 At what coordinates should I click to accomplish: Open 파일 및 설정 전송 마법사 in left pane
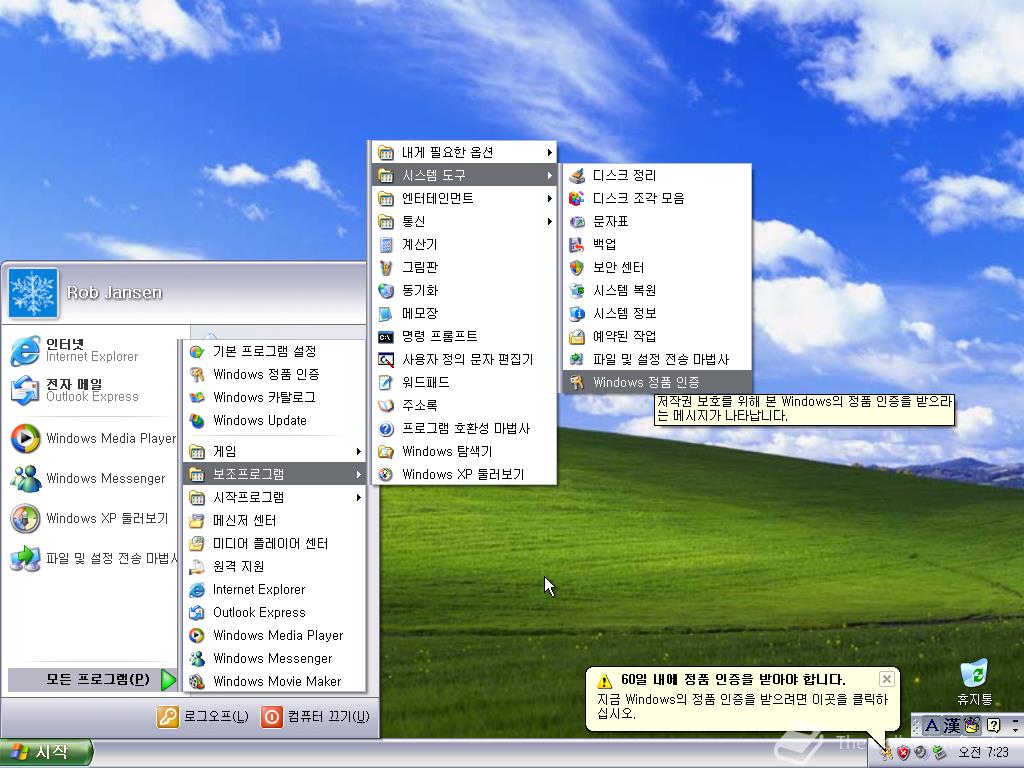pyautogui.click(x=91, y=558)
